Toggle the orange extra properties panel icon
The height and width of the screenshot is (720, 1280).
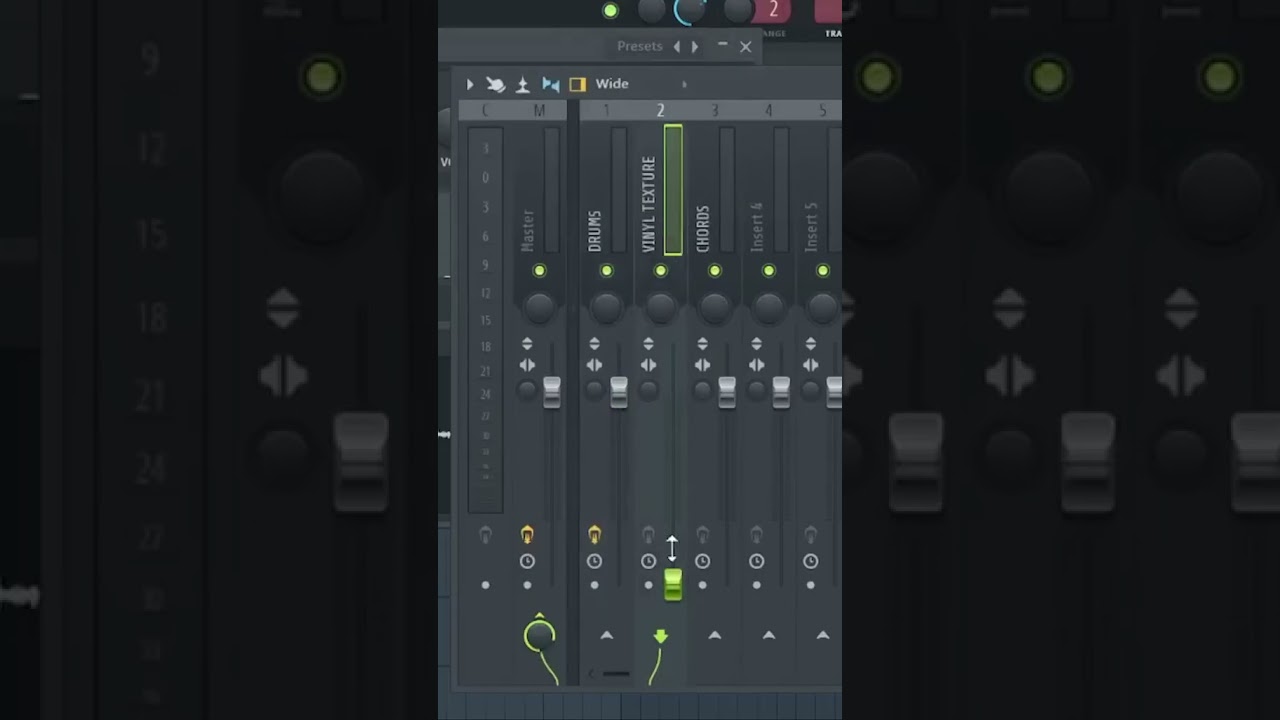(577, 85)
